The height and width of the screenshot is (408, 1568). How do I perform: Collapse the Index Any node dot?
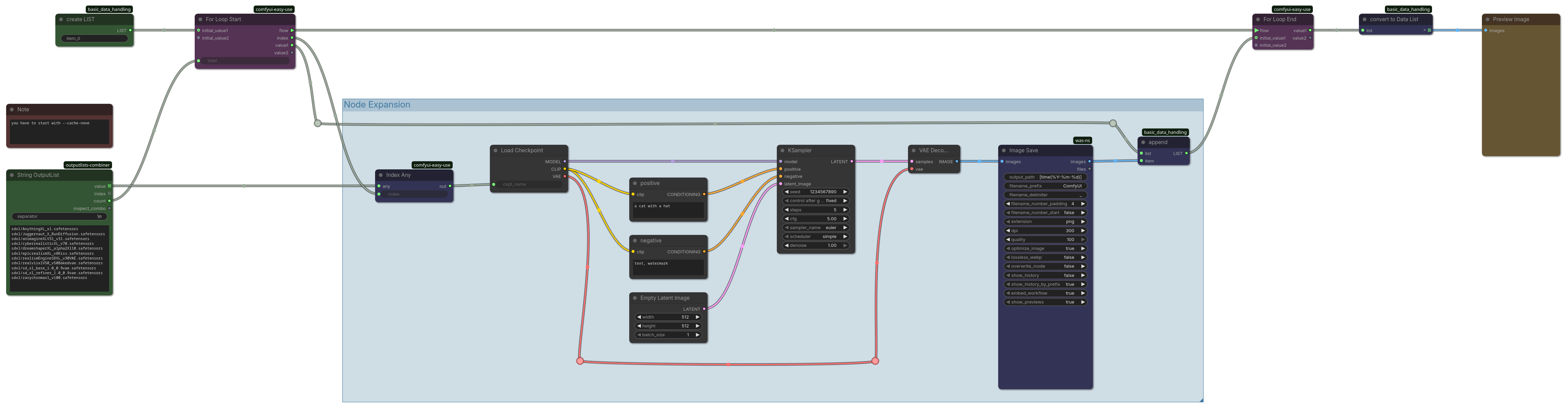381,175
